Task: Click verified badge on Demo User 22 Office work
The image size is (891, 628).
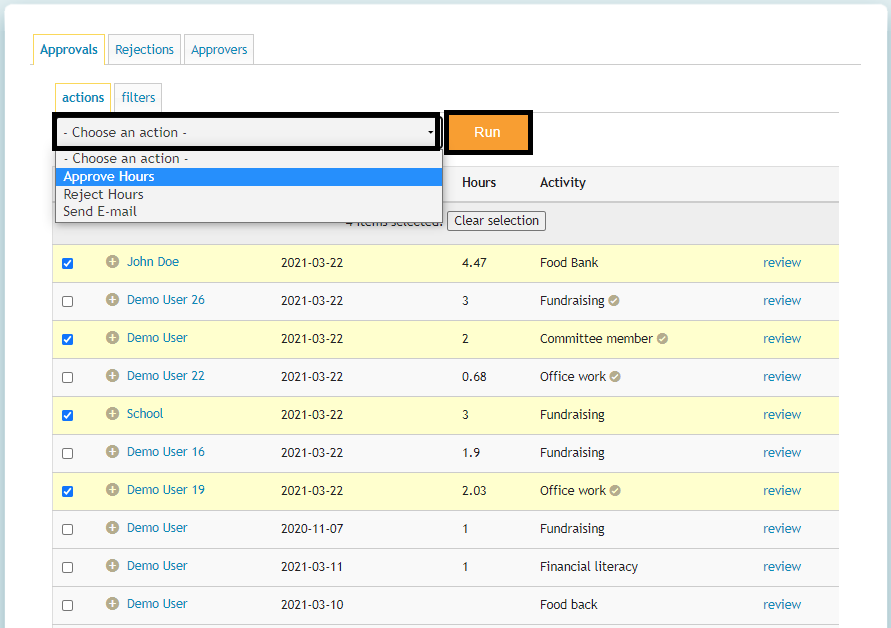Action: (x=615, y=377)
